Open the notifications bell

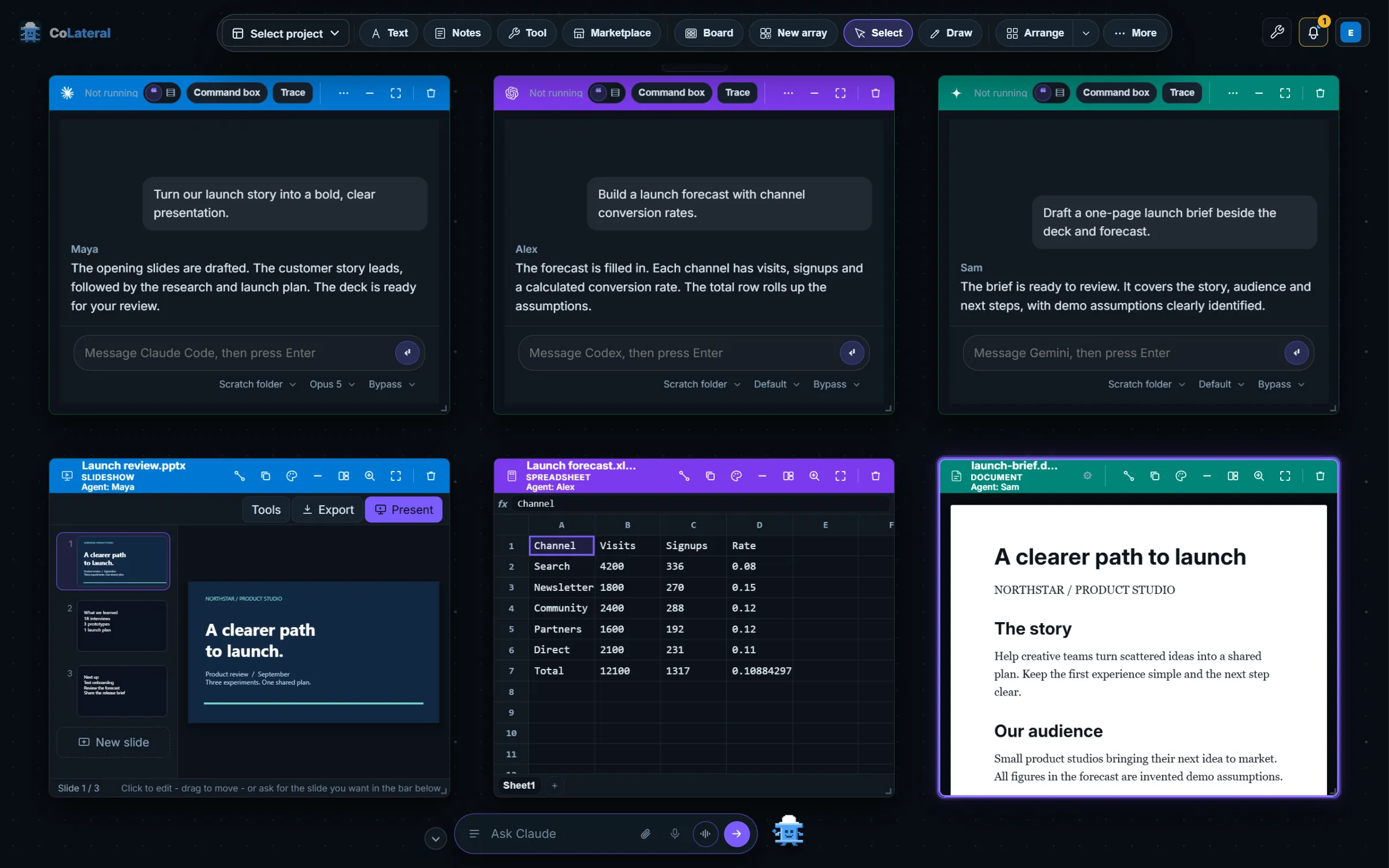[1313, 33]
